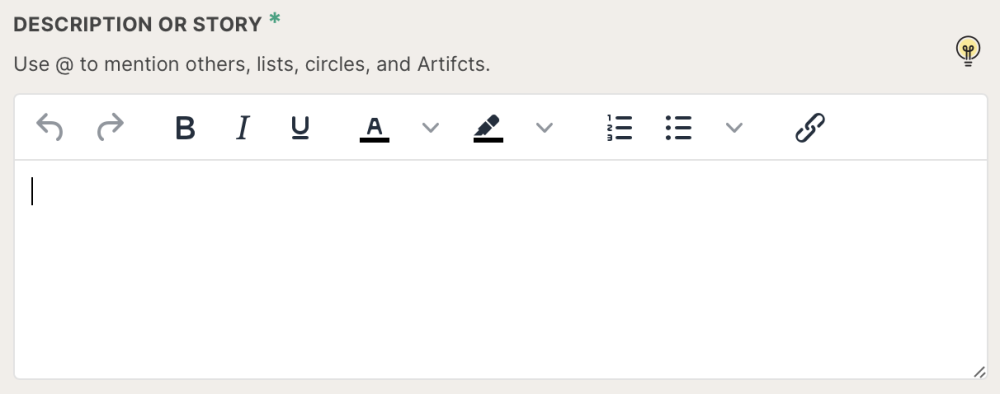Expand the highlight color dropdown
The image size is (1000, 394).
coord(544,128)
